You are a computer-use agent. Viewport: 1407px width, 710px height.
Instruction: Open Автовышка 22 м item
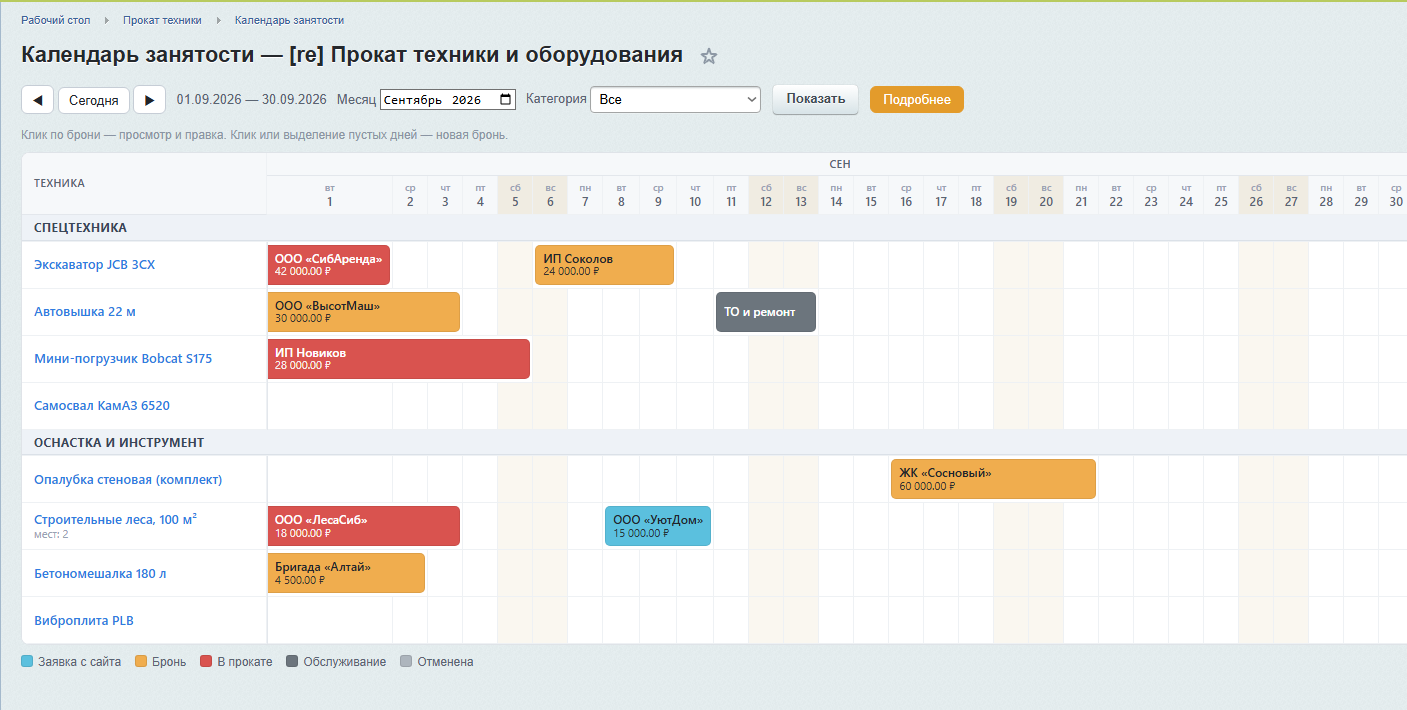pyautogui.click(x=85, y=312)
